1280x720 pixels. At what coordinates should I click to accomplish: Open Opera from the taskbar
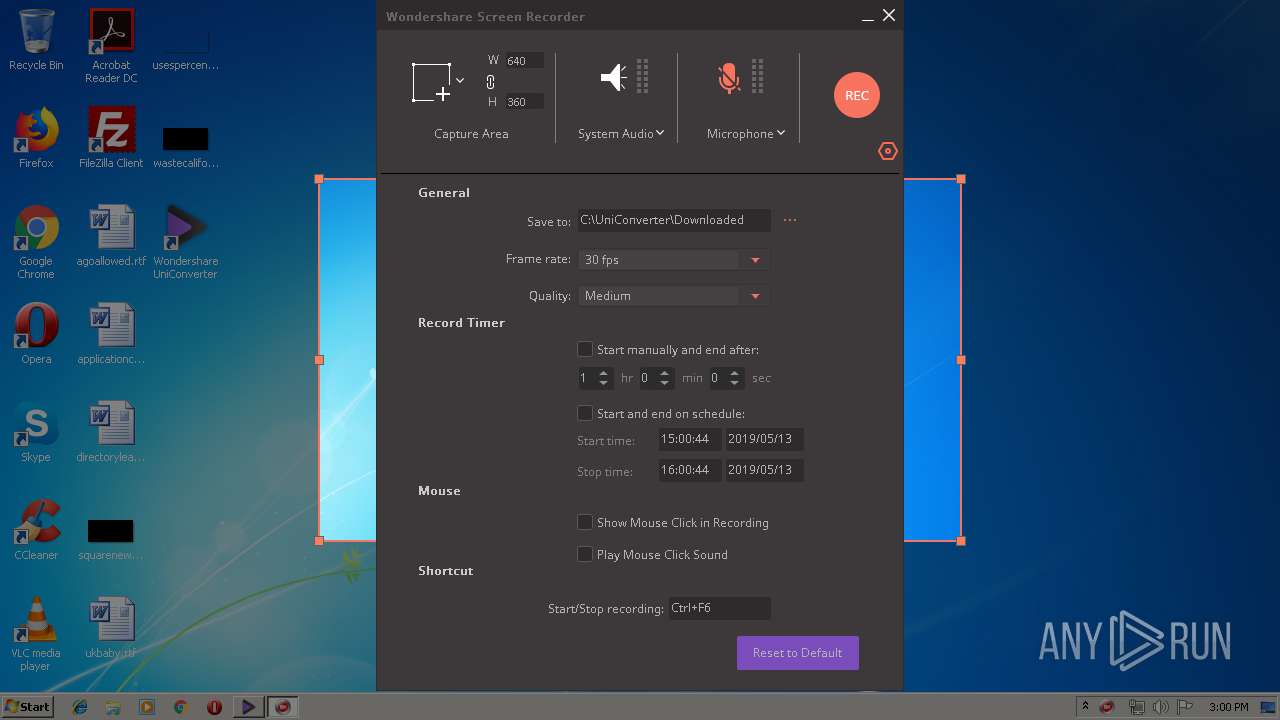click(214, 707)
